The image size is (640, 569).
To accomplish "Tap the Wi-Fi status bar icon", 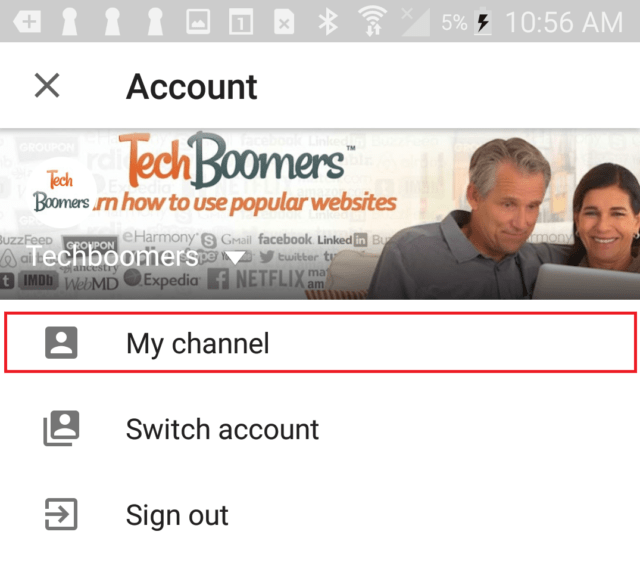I will [373, 21].
